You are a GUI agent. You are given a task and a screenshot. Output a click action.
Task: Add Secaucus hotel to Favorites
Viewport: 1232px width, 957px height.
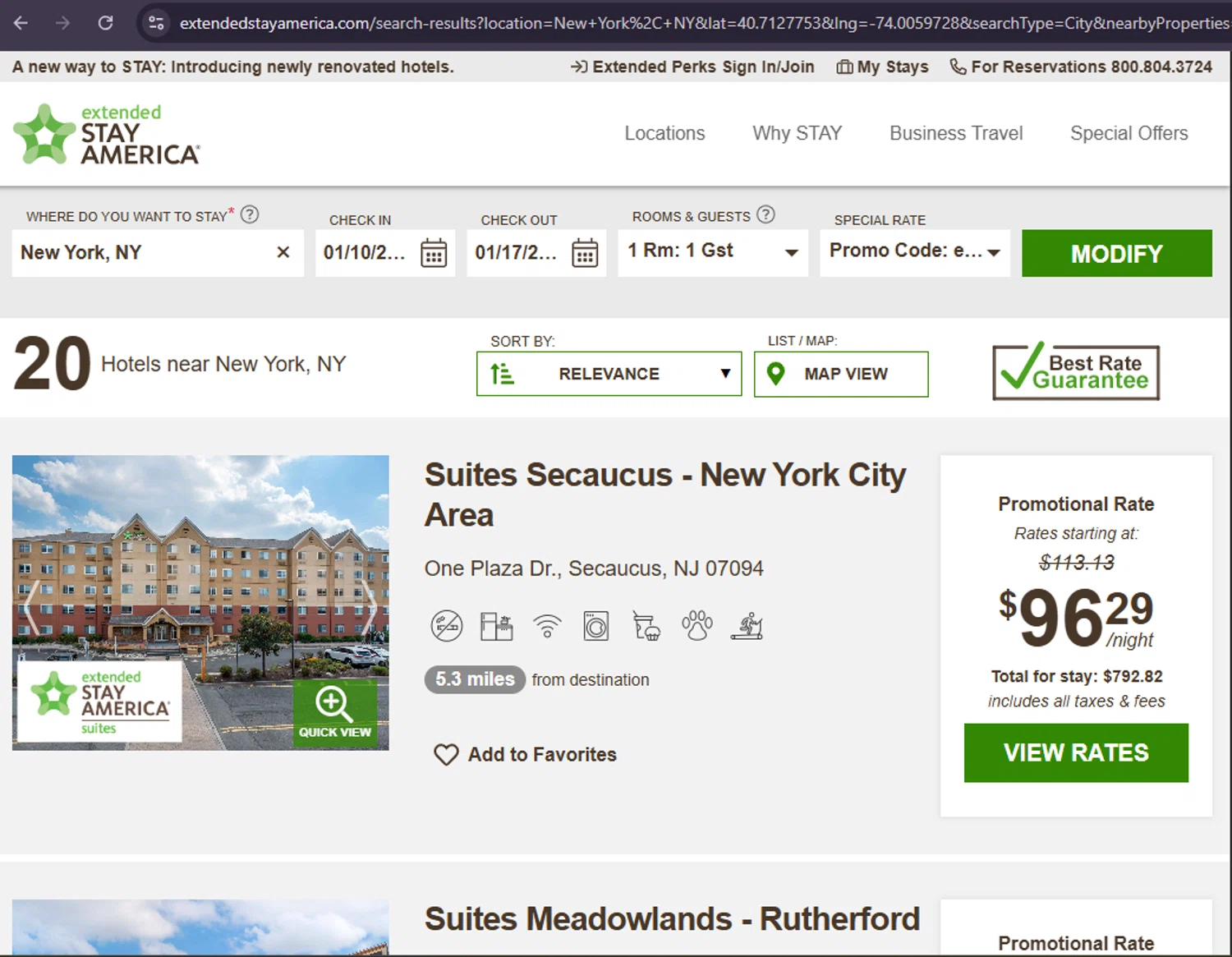[x=526, y=754]
